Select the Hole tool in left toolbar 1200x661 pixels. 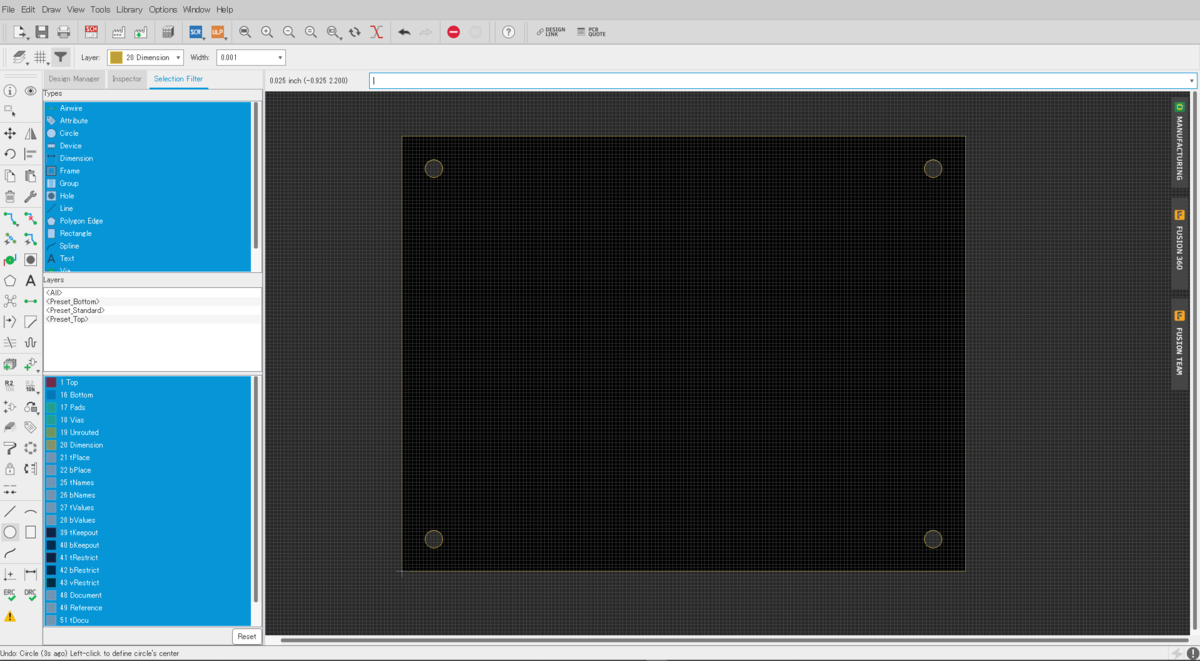coord(30,259)
